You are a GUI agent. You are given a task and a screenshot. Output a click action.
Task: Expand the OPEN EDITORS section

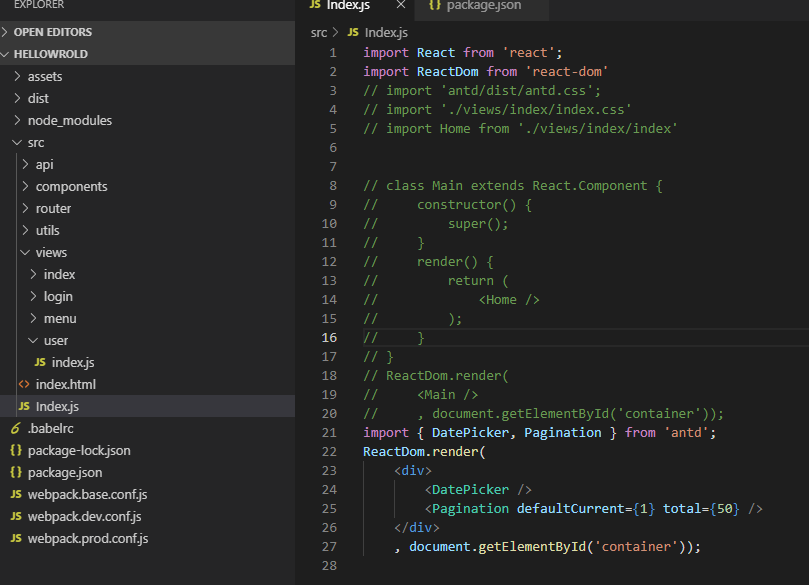[5, 32]
